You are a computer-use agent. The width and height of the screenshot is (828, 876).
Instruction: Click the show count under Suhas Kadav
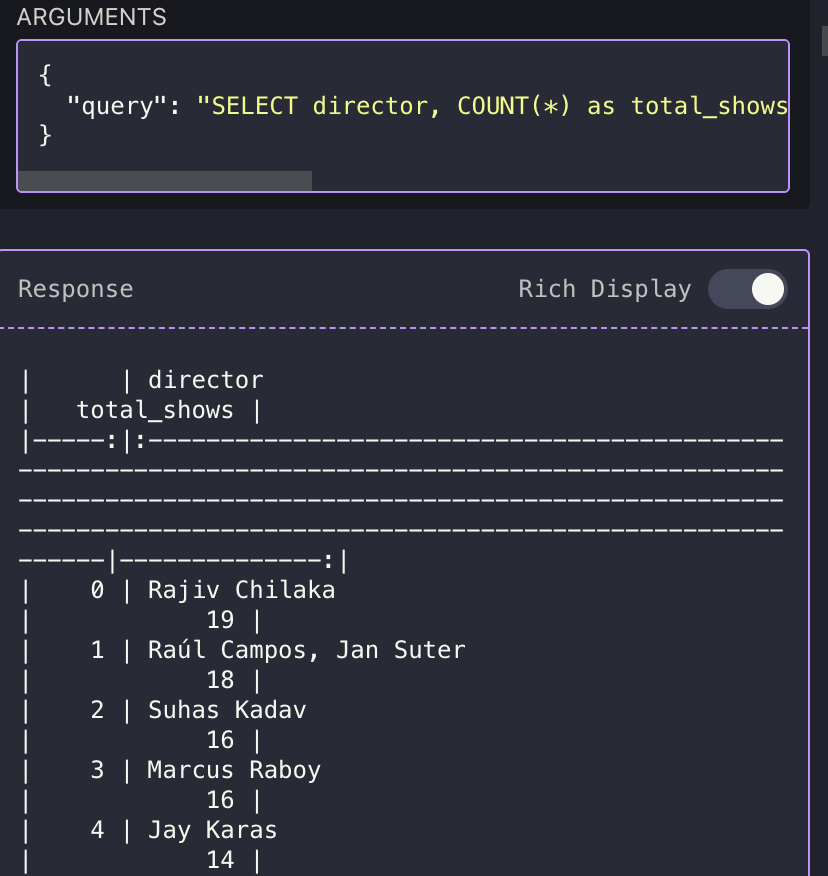tap(220, 740)
